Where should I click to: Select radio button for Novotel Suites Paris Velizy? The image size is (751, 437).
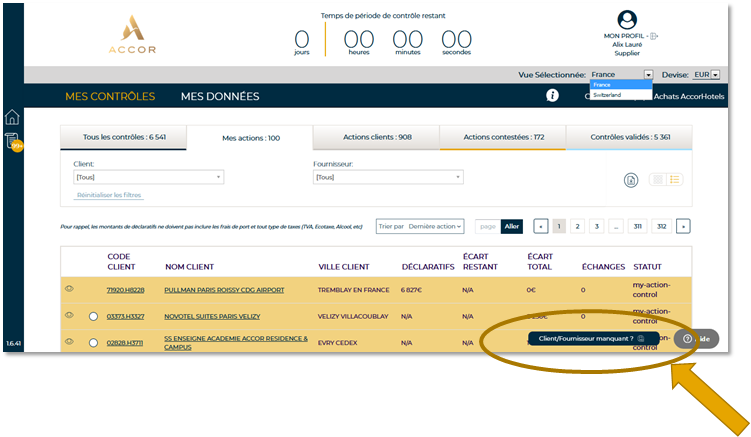pyautogui.click(x=93, y=316)
